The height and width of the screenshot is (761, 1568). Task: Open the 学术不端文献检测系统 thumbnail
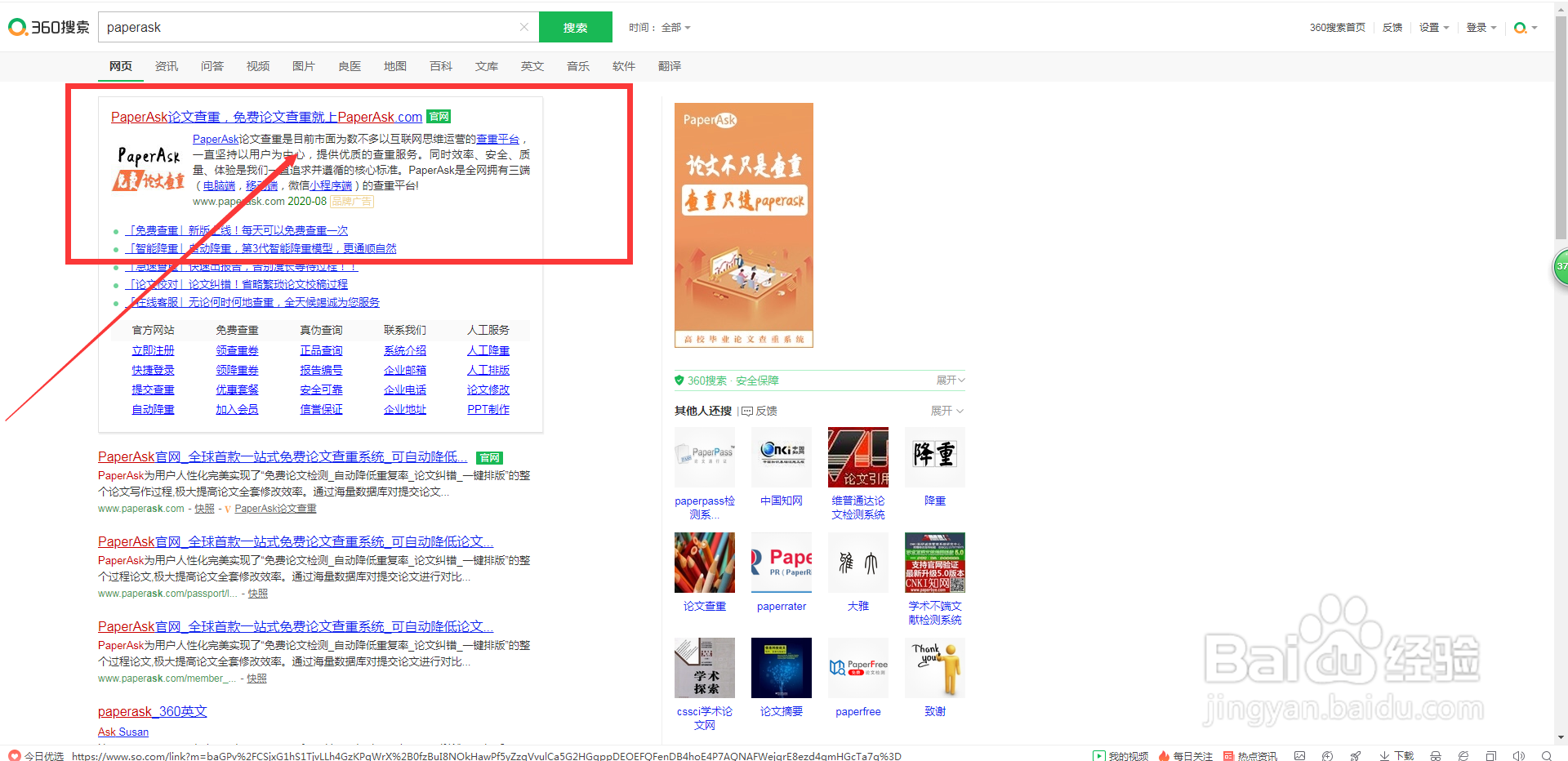[x=935, y=563]
